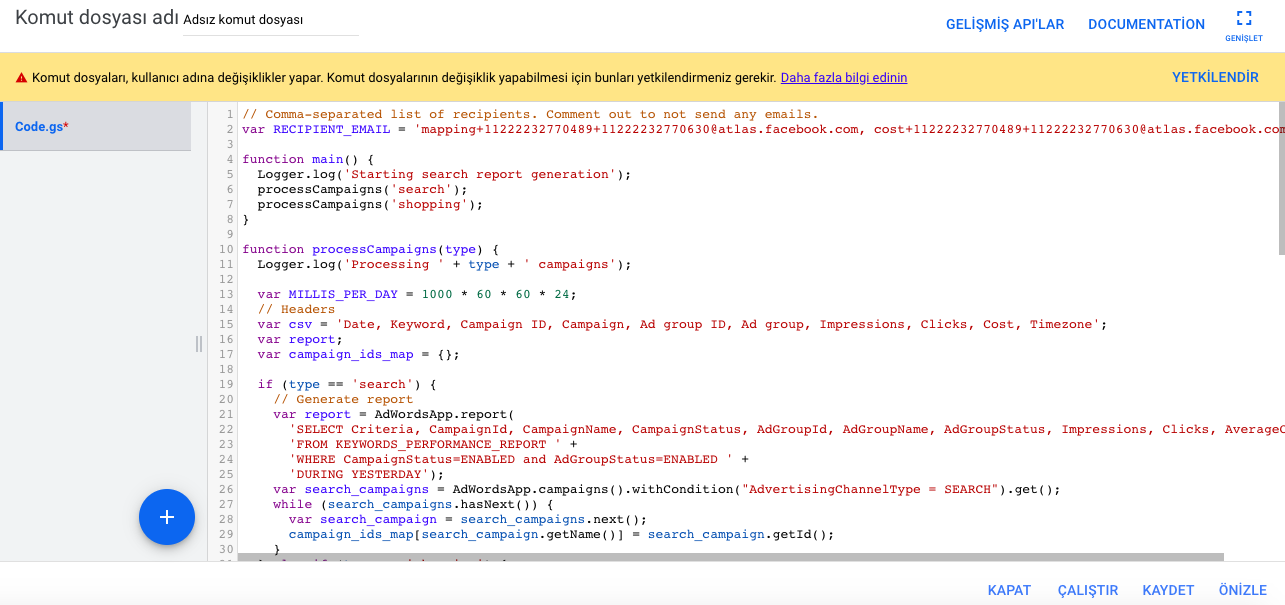
Task: Click the "Logger.log('Processing '" line
Action: (444, 264)
